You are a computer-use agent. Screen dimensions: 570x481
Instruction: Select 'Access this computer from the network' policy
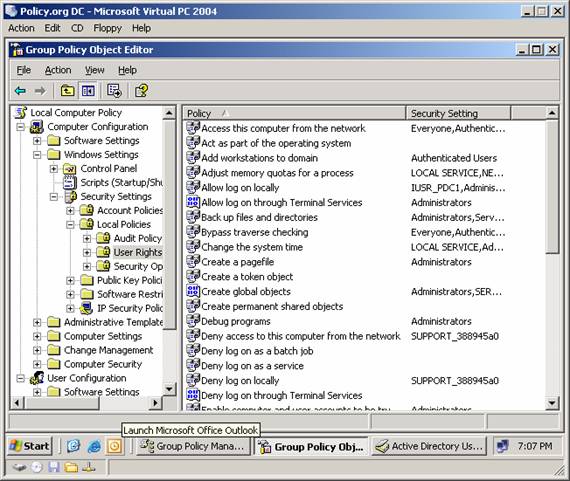(x=283, y=128)
